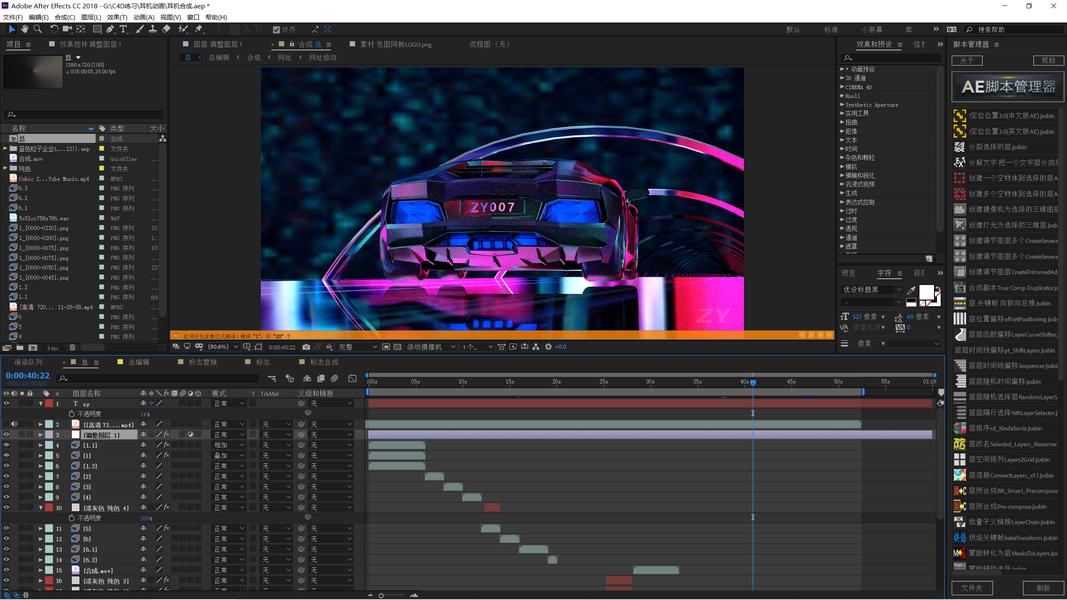Click the 0:00:40:22 timecode field
Image resolution: width=1067 pixels, height=600 pixels.
[x=28, y=376]
